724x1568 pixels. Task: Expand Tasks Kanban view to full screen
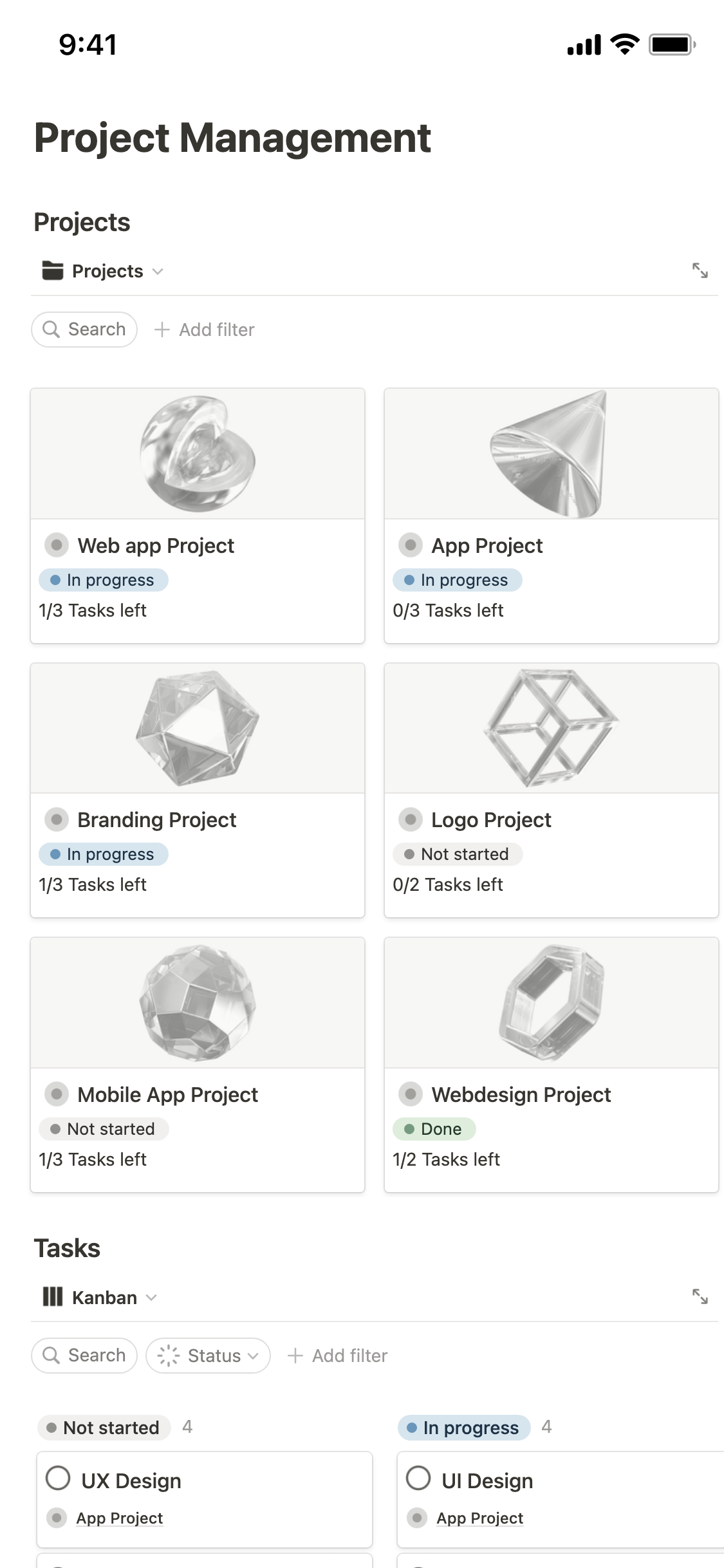click(x=701, y=1297)
